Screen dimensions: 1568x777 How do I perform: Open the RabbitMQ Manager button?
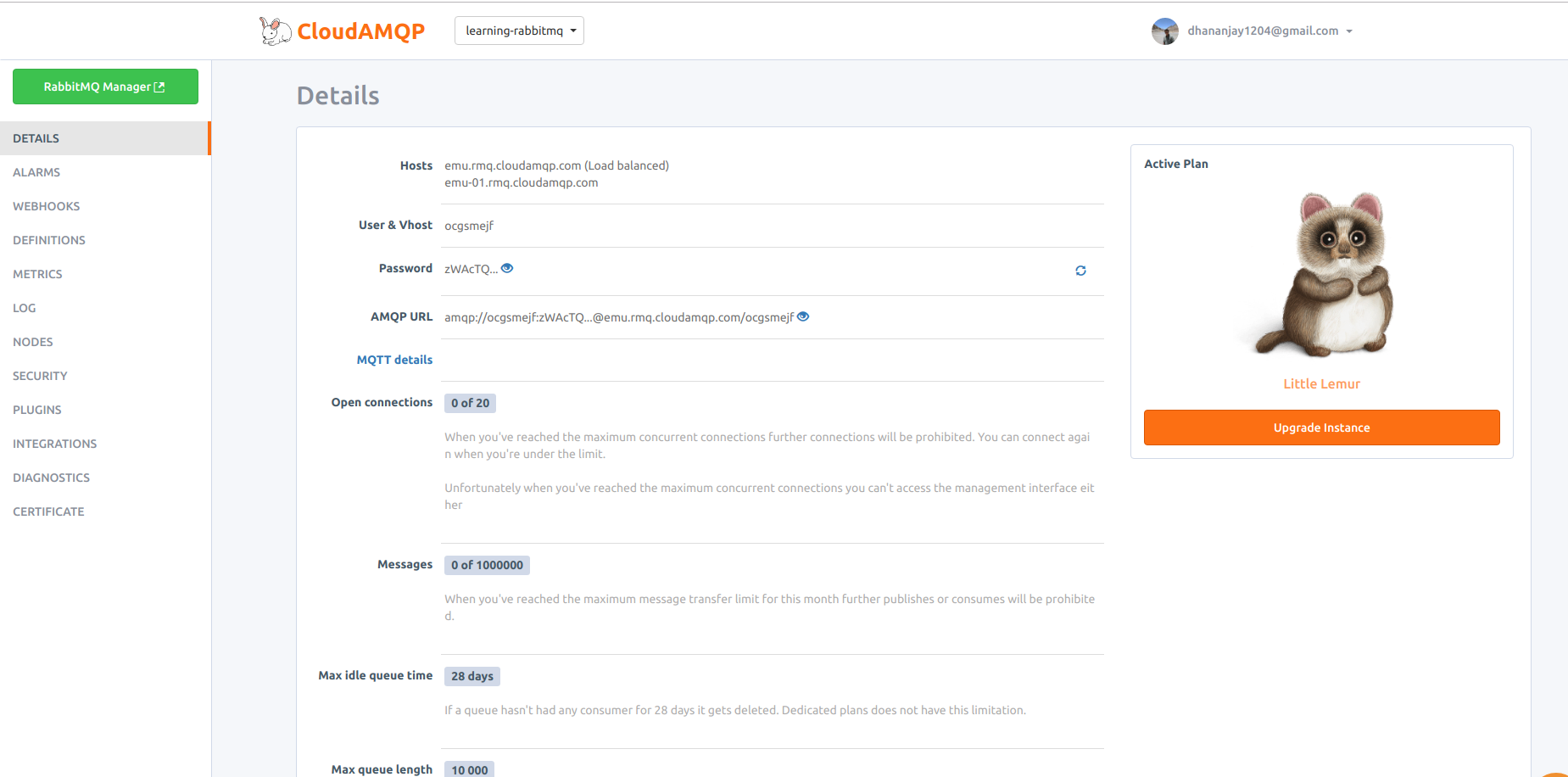tap(105, 87)
